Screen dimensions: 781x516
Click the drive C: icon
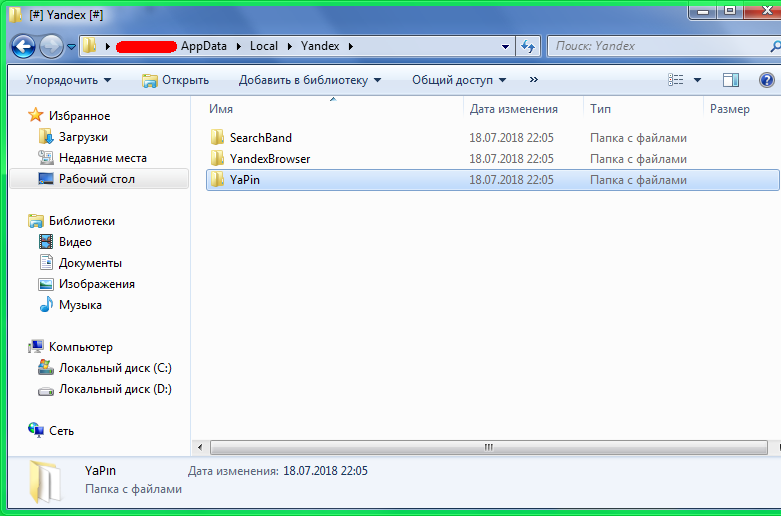click(x=46, y=368)
